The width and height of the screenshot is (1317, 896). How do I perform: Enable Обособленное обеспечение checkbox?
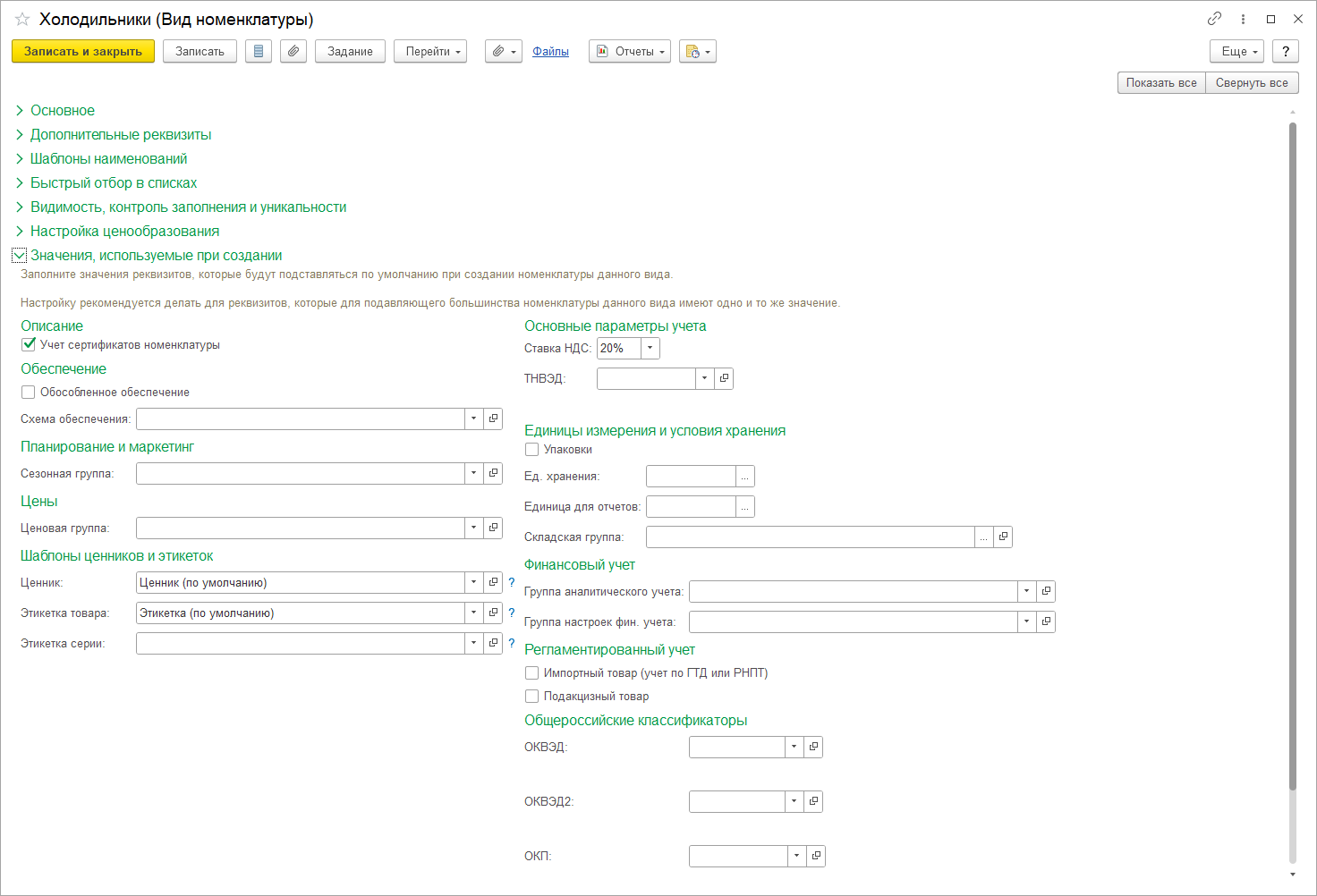(29, 393)
